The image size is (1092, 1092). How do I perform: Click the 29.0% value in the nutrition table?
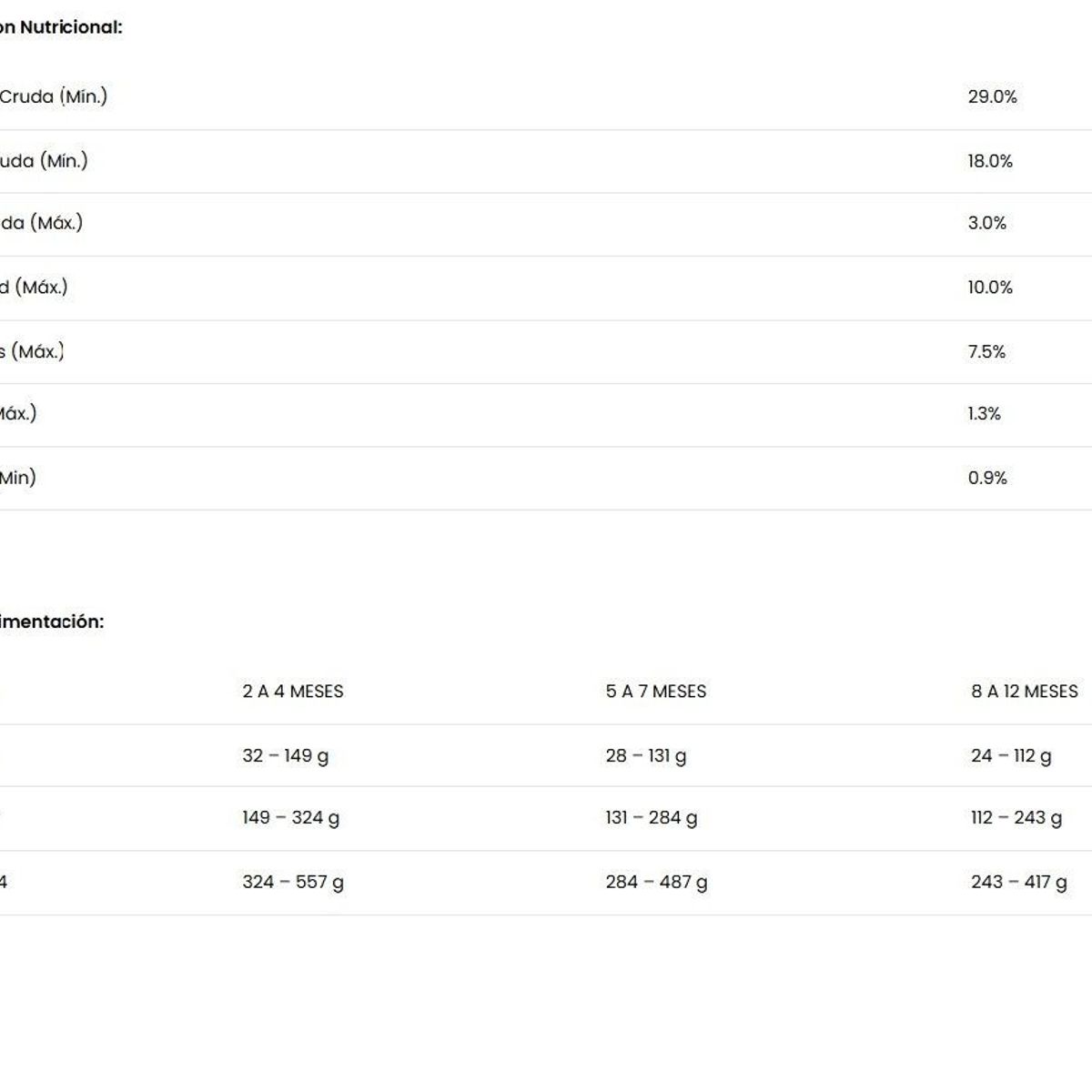(x=992, y=96)
